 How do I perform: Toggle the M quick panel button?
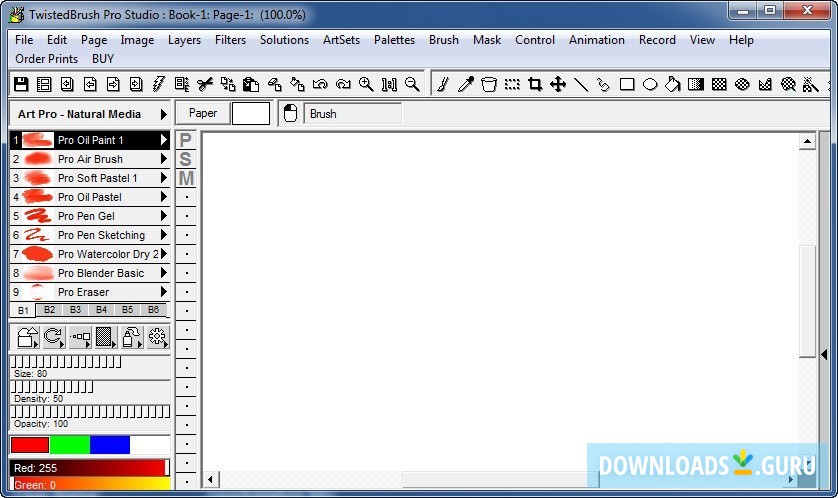point(185,178)
